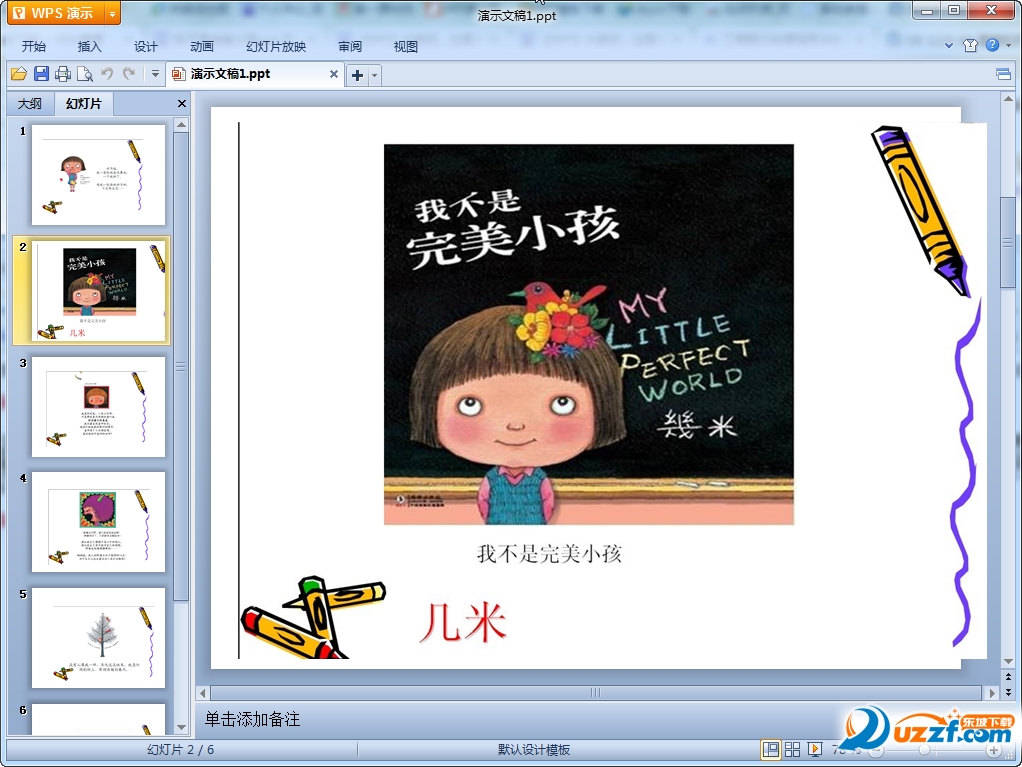Toggle window layout icon at toolbar right

1004,74
